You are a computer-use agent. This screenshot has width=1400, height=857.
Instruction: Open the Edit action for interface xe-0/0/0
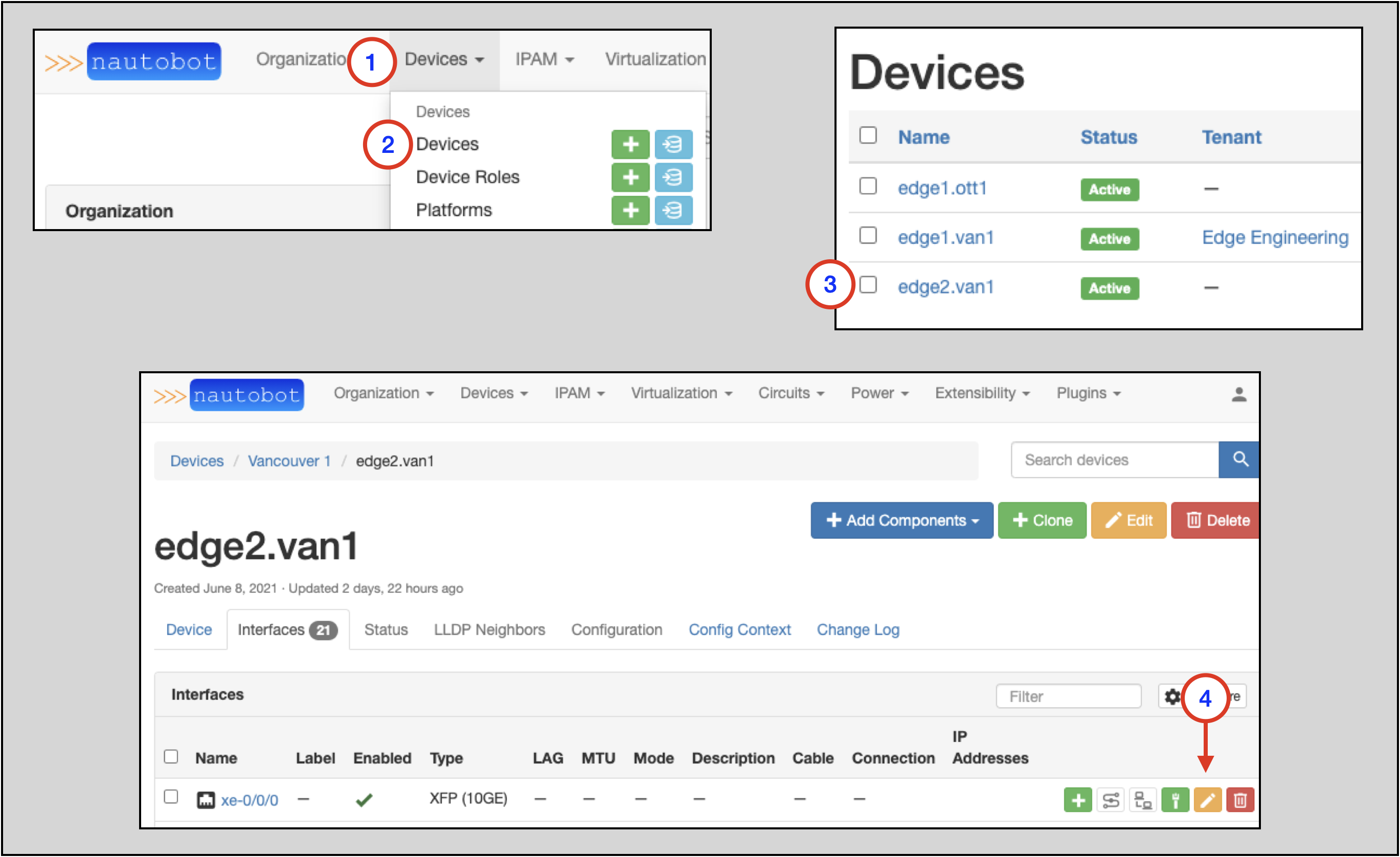click(1208, 800)
